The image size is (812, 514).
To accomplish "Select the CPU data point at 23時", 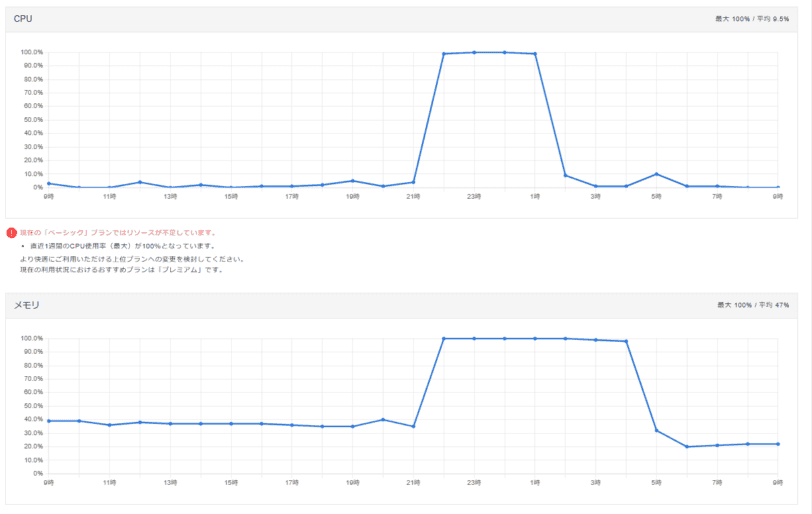I will (474, 52).
